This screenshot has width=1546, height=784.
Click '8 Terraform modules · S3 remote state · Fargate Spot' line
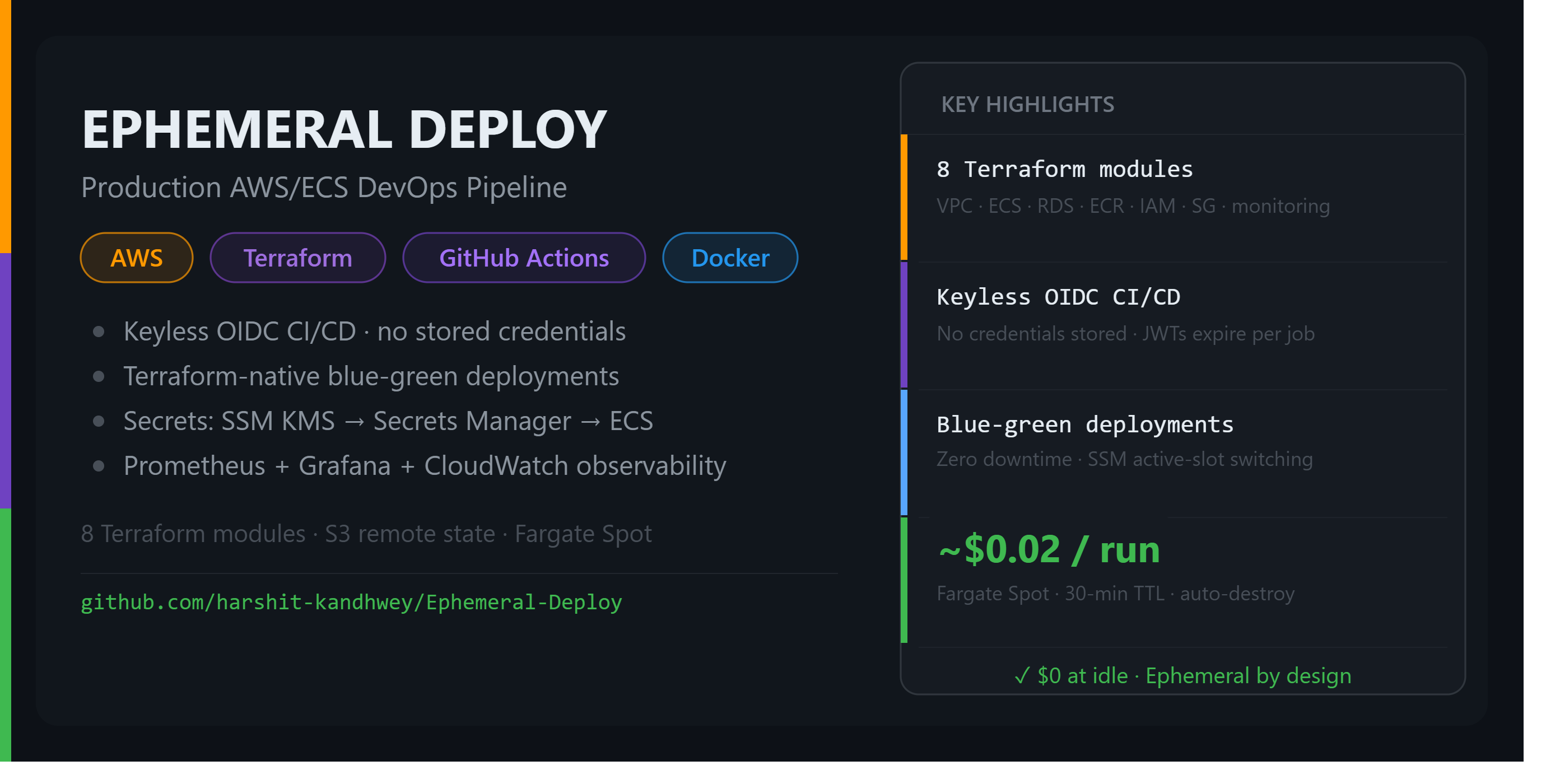[x=366, y=533]
